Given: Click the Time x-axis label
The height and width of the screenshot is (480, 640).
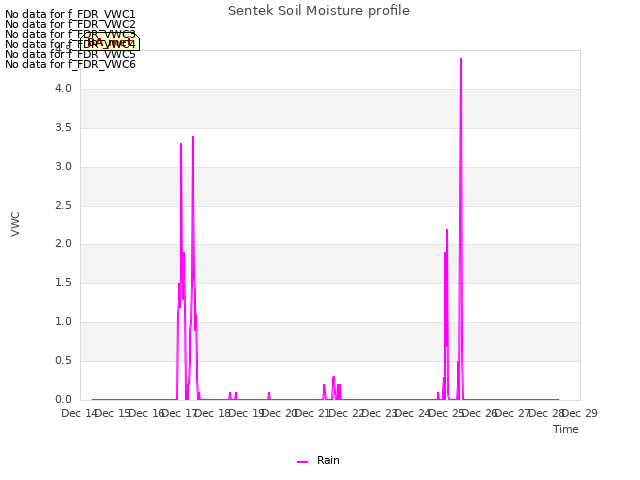Looking at the screenshot, I should (x=566, y=429).
